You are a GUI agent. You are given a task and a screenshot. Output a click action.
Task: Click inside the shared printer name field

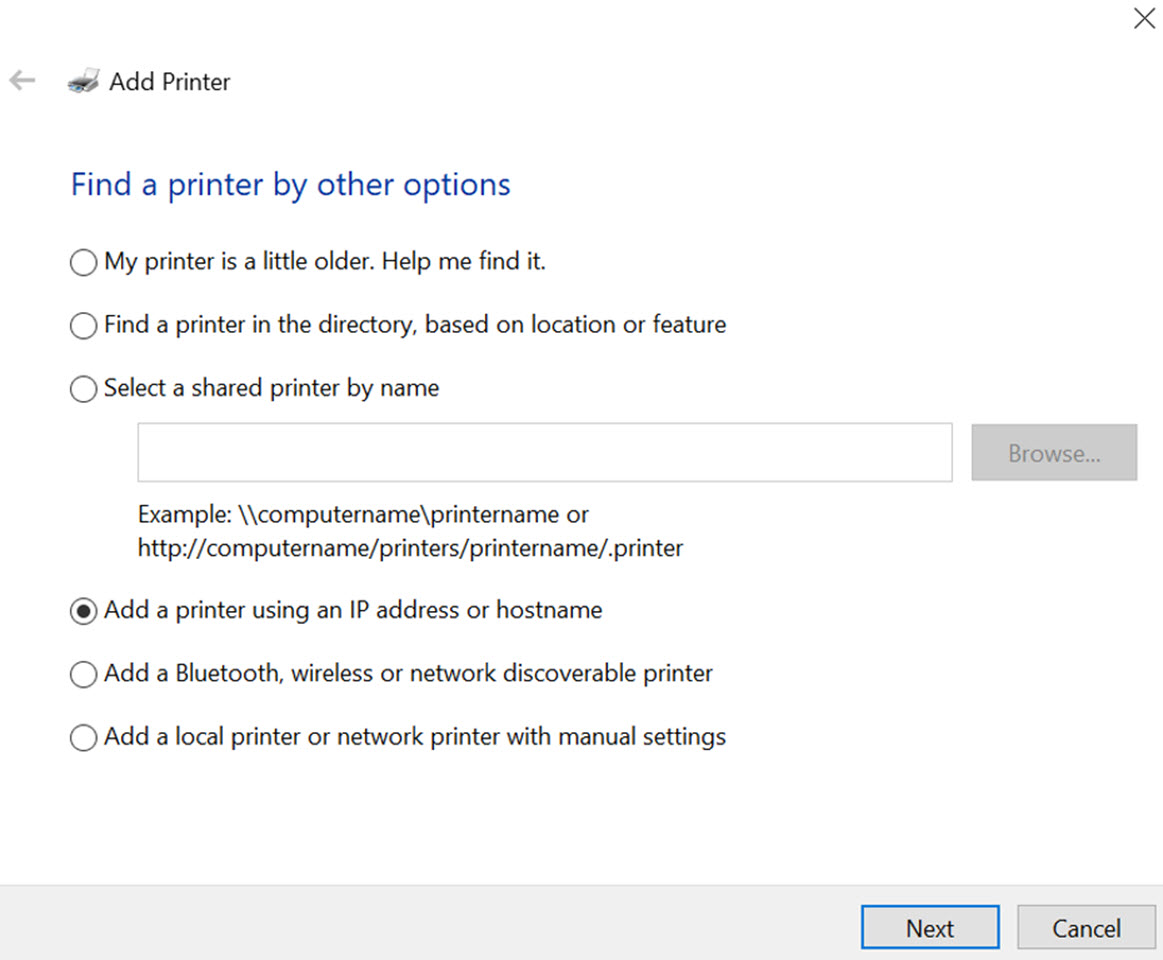coord(544,452)
